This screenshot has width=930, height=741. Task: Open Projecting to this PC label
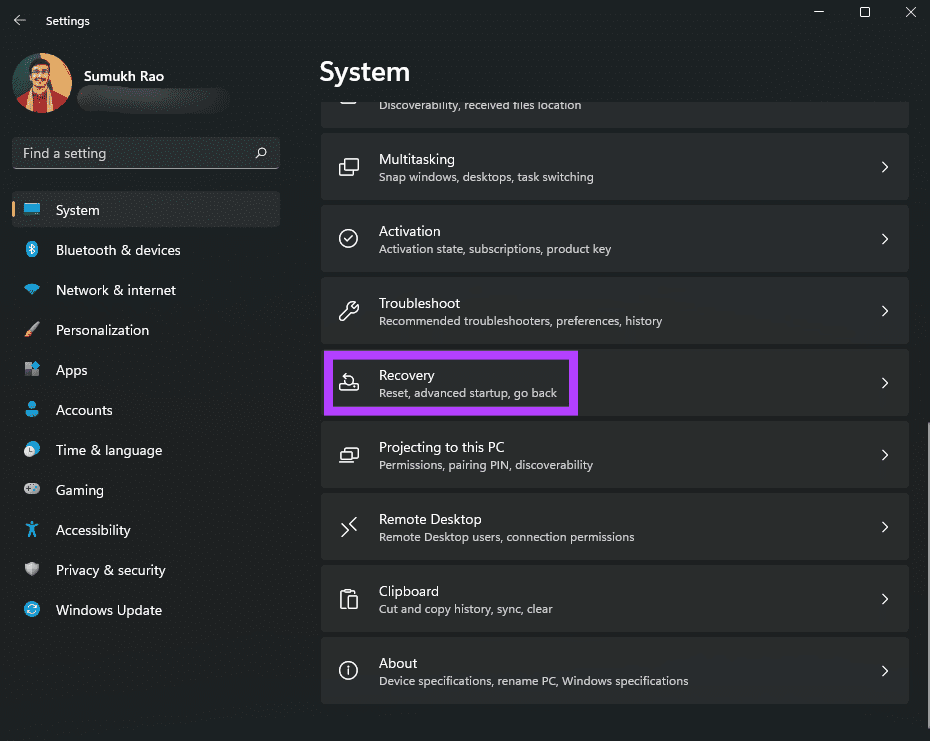pyautogui.click(x=441, y=447)
